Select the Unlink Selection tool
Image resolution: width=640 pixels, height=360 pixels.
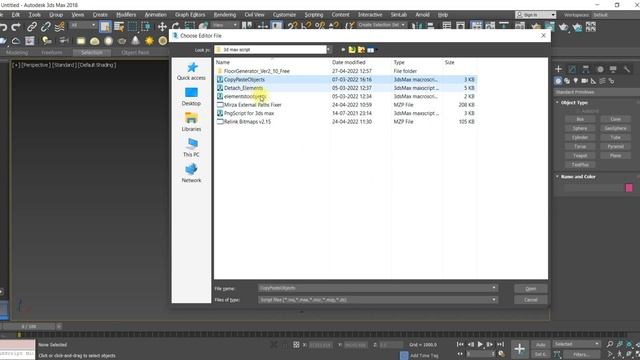(45, 27)
